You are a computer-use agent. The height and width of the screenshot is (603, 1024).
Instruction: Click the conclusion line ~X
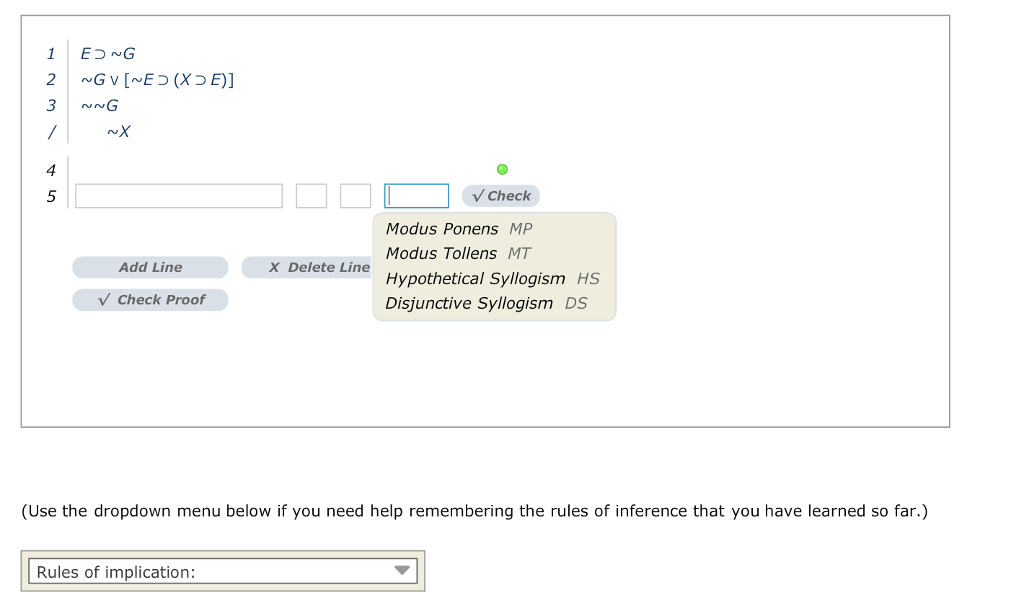point(117,131)
